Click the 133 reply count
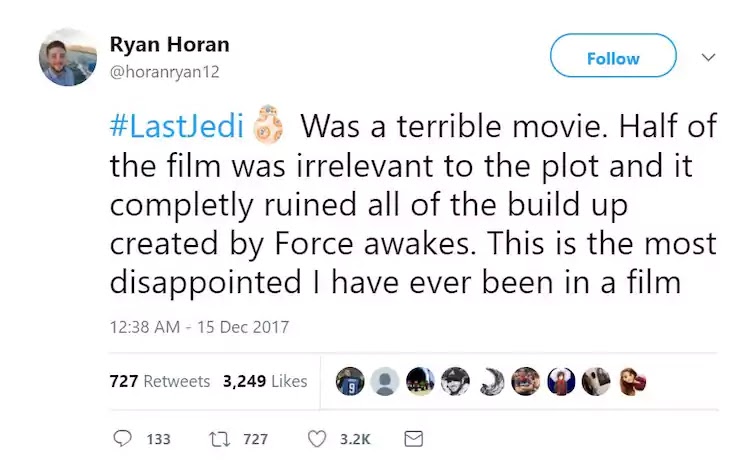Screen dimensions: 753x463 click(x=158, y=439)
